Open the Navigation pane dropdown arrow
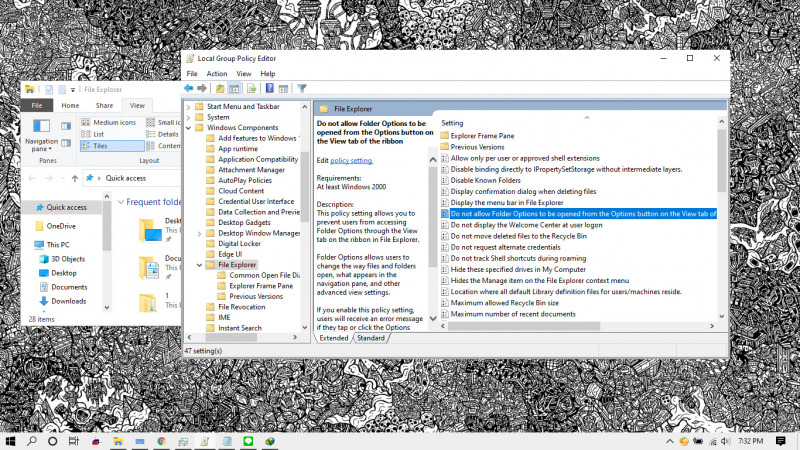This screenshot has width=800, height=450. (x=50, y=149)
